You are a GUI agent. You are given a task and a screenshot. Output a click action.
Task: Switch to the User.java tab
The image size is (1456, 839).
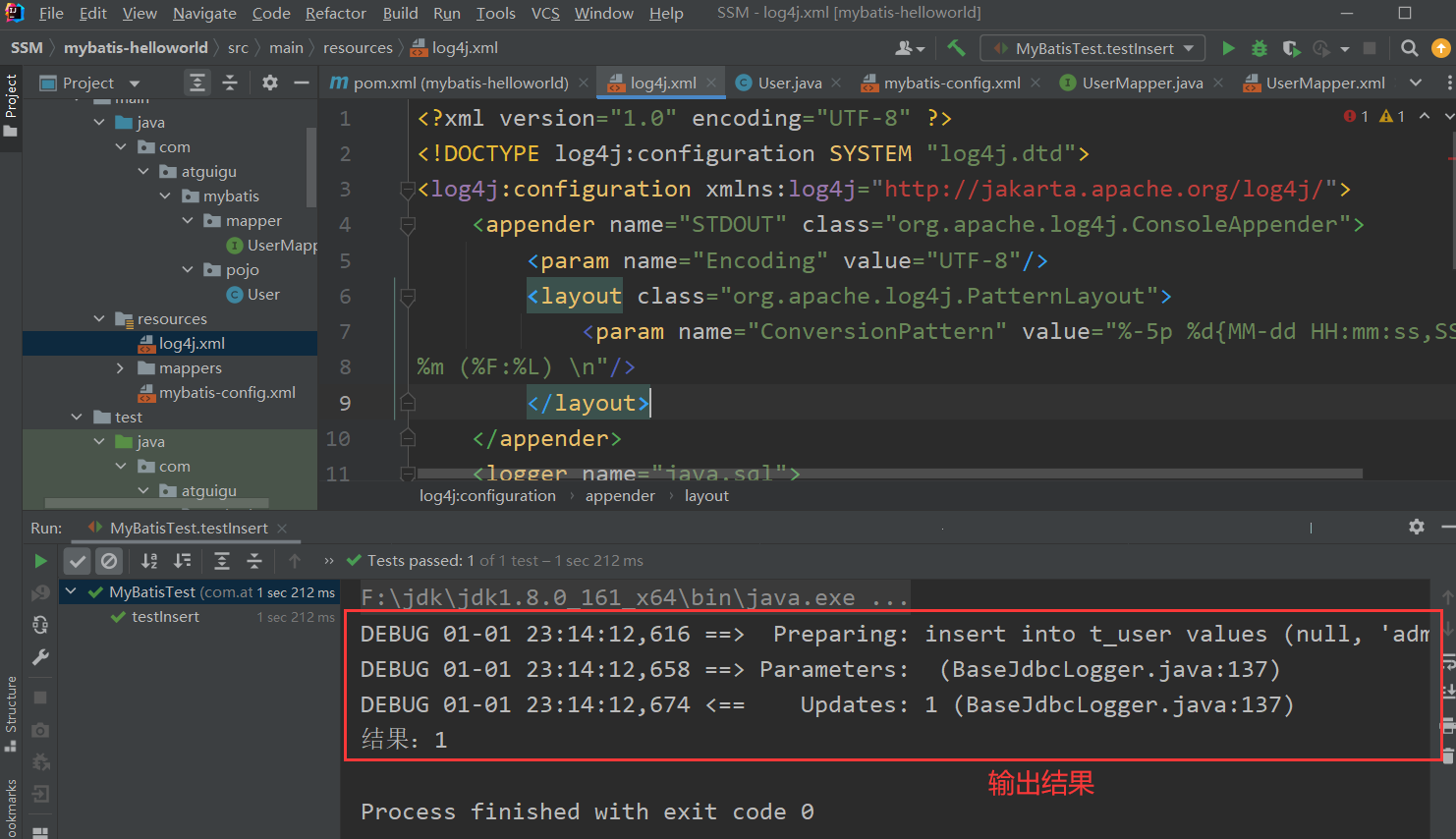click(790, 83)
